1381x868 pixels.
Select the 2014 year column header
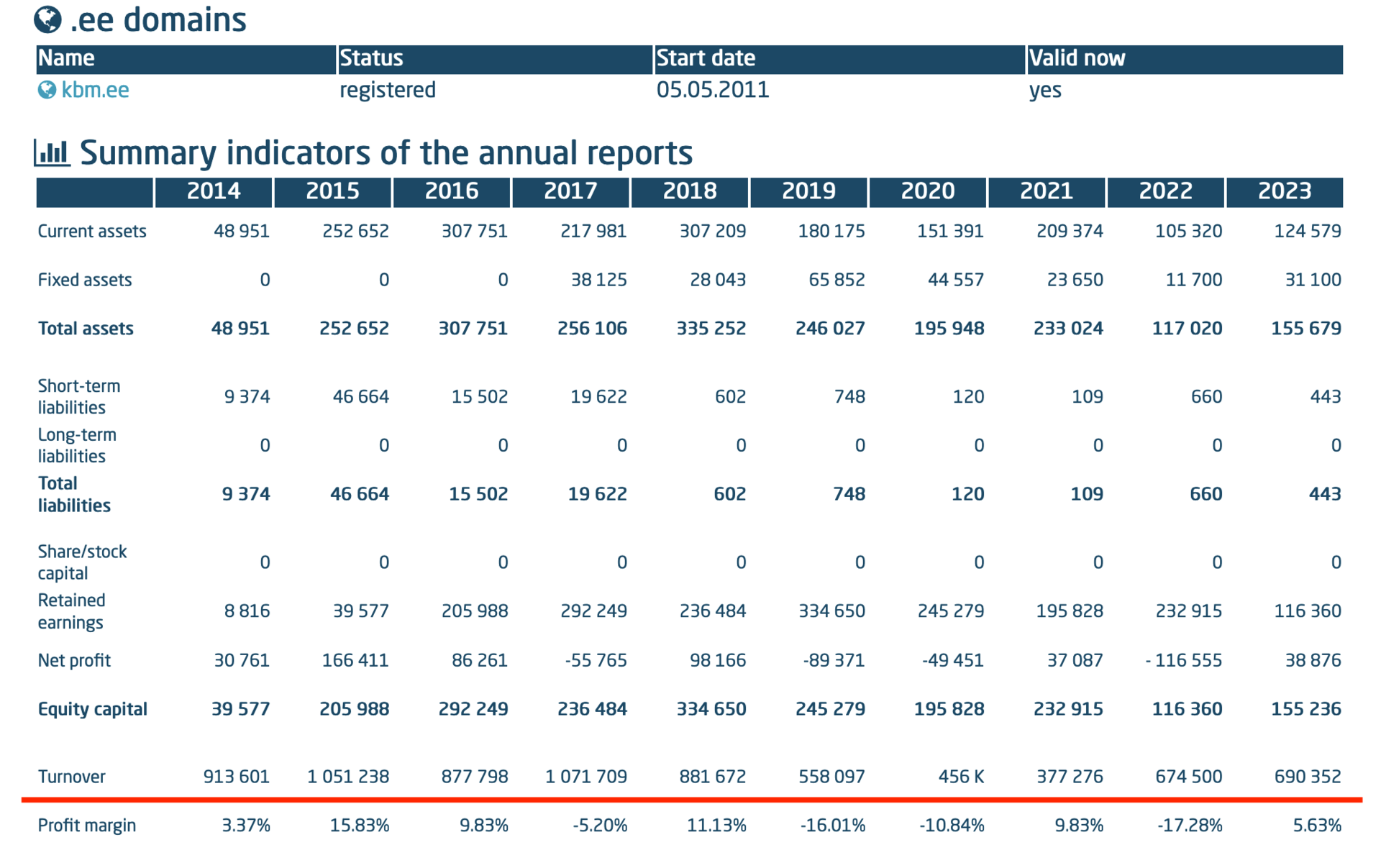point(213,191)
